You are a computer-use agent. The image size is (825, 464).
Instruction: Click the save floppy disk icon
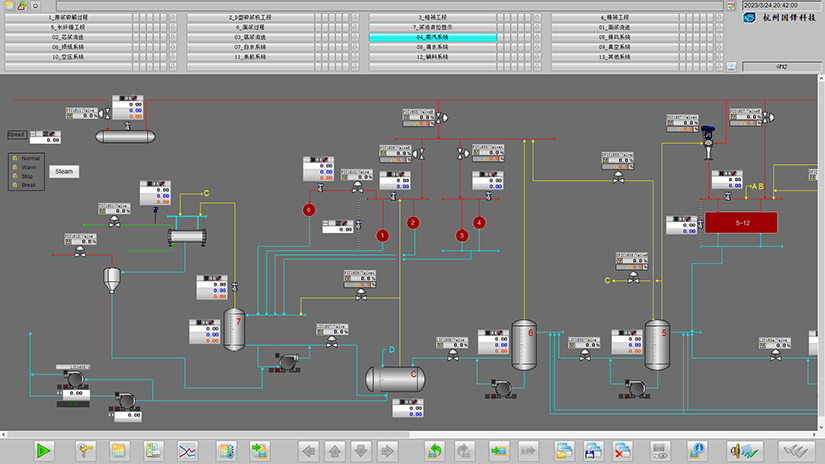pos(593,450)
